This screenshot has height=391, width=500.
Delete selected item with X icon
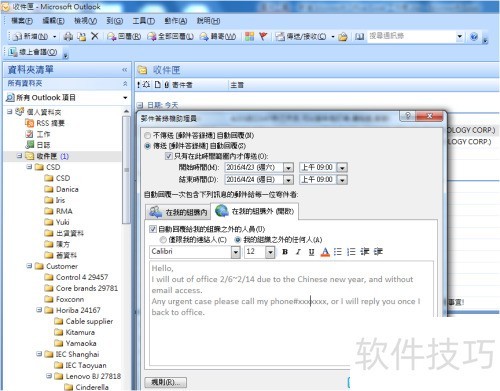point(95,36)
